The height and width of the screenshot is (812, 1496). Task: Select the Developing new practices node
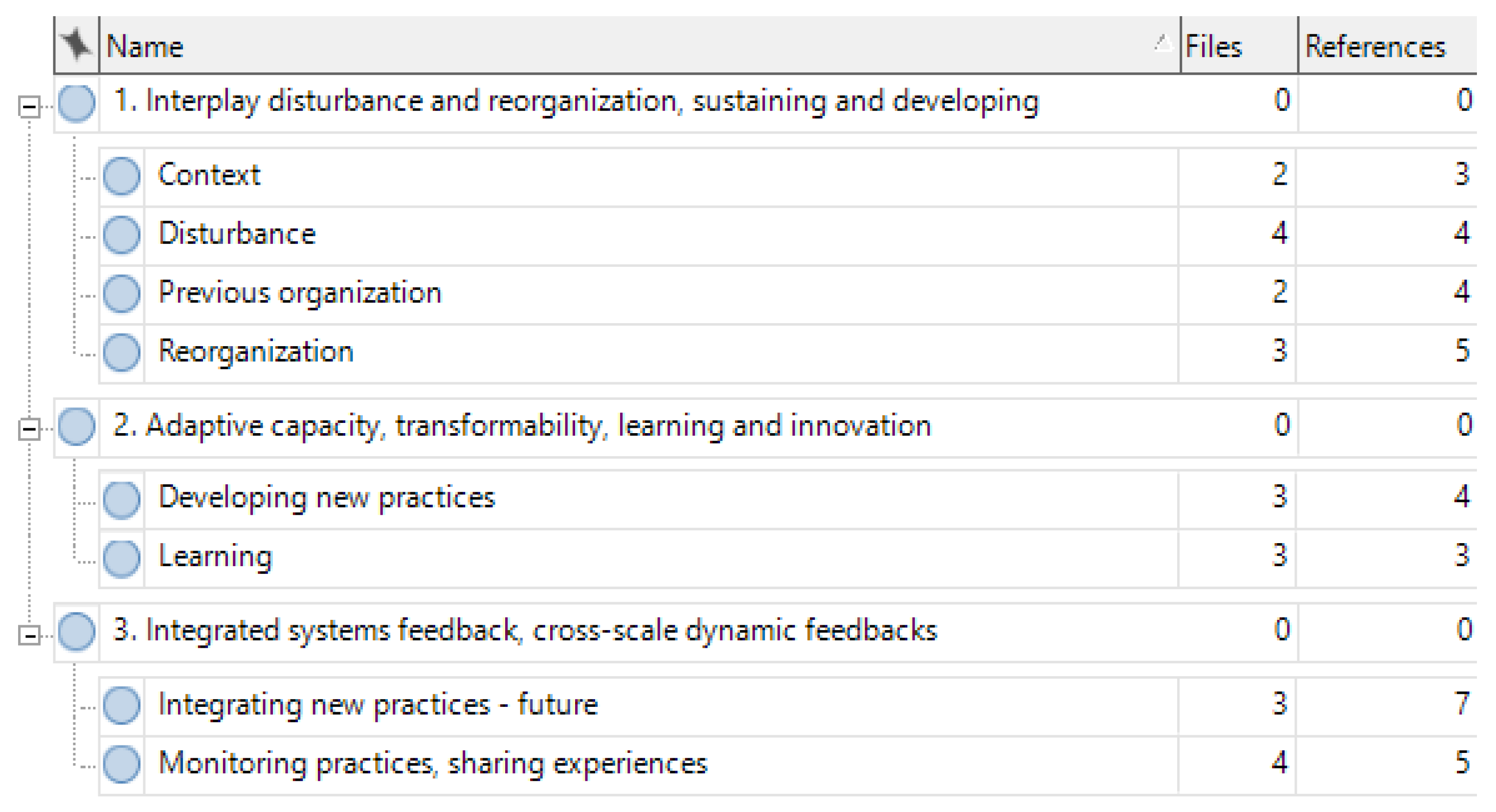click(x=326, y=499)
